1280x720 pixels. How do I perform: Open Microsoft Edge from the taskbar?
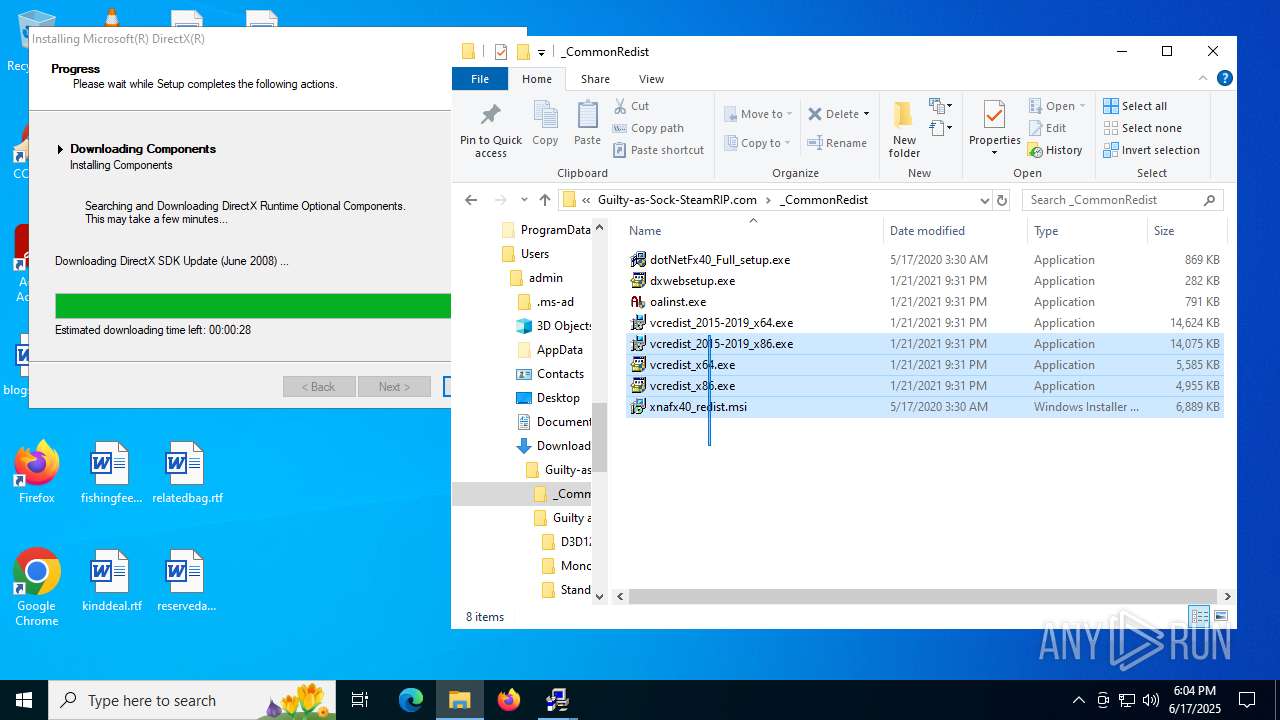[411, 700]
